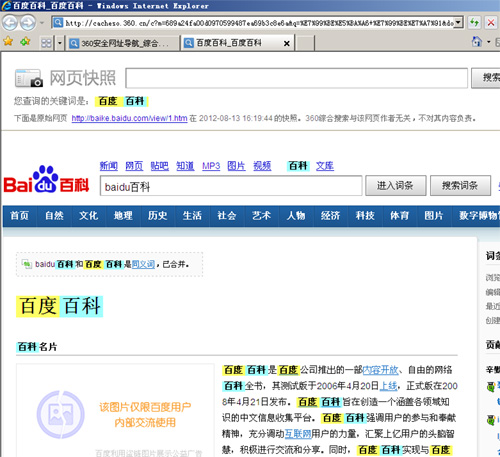Click the browser Back arrow button
500x457 pixels.
click(x=10, y=23)
